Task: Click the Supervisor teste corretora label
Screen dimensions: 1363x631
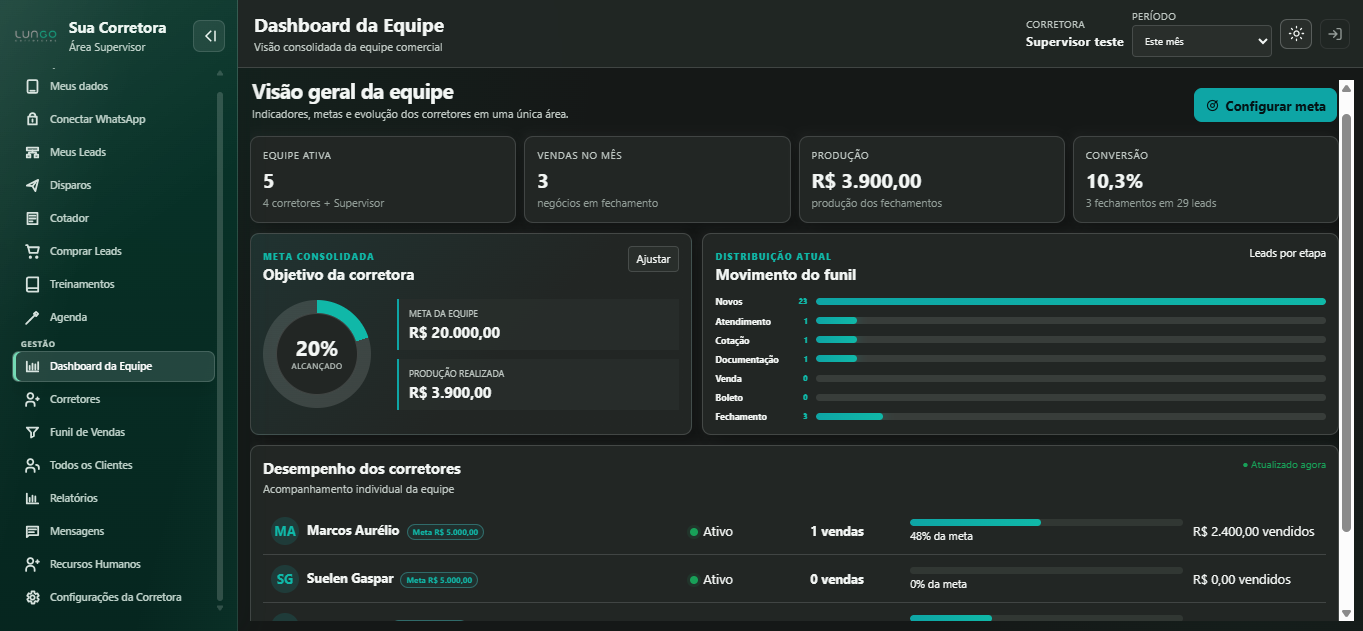Action: coord(1075,42)
